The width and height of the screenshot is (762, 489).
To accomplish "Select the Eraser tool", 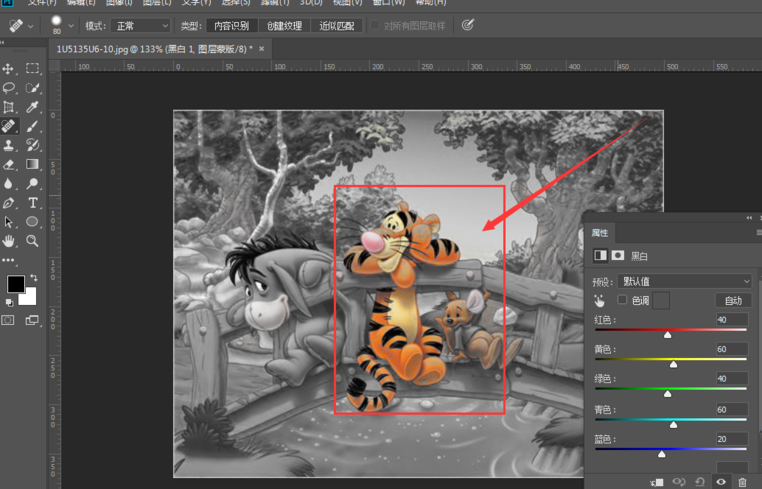I will coord(9,165).
